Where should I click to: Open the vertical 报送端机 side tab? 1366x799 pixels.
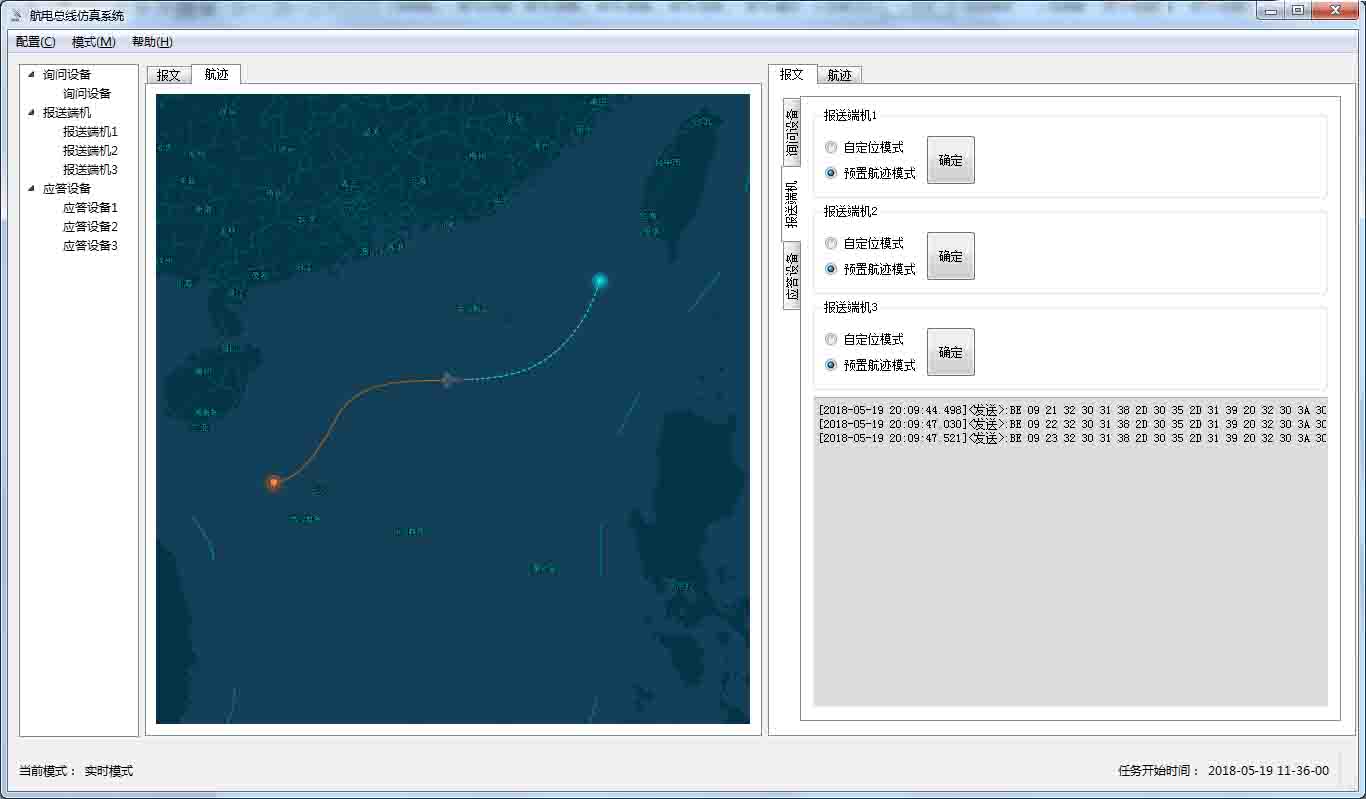pos(791,206)
